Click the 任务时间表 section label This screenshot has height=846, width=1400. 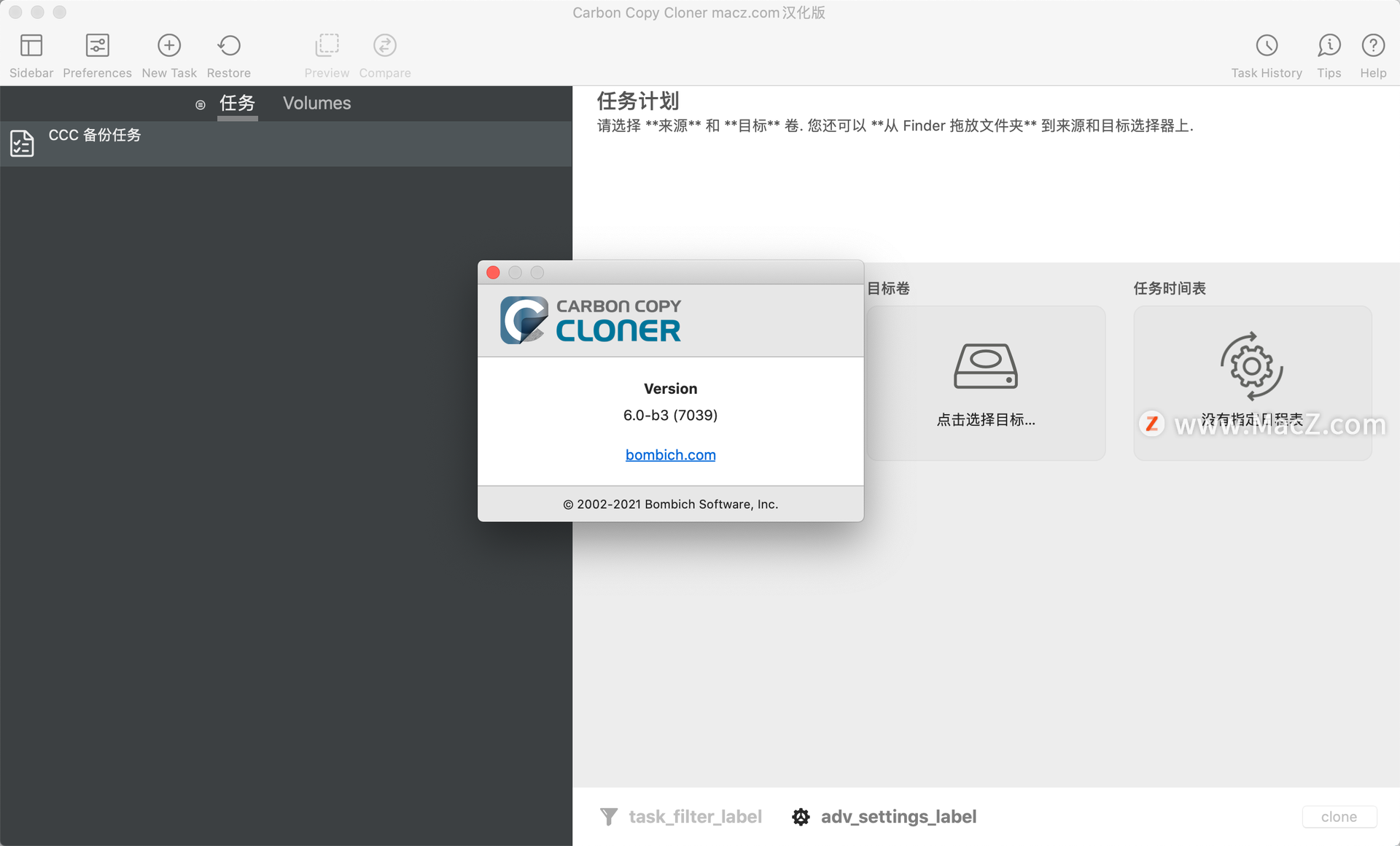(1170, 289)
